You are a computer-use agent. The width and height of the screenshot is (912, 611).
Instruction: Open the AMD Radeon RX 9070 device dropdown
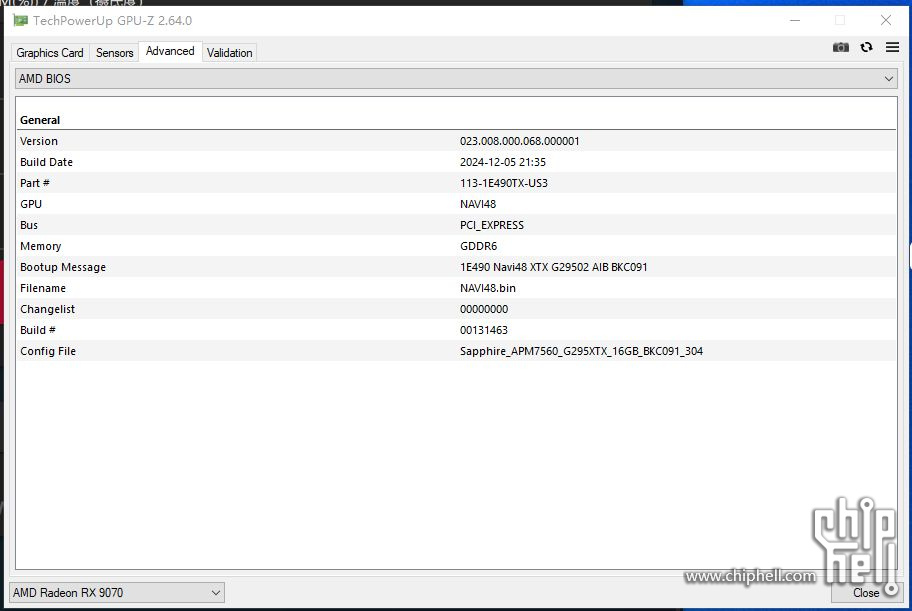click(x=117, y=592)
